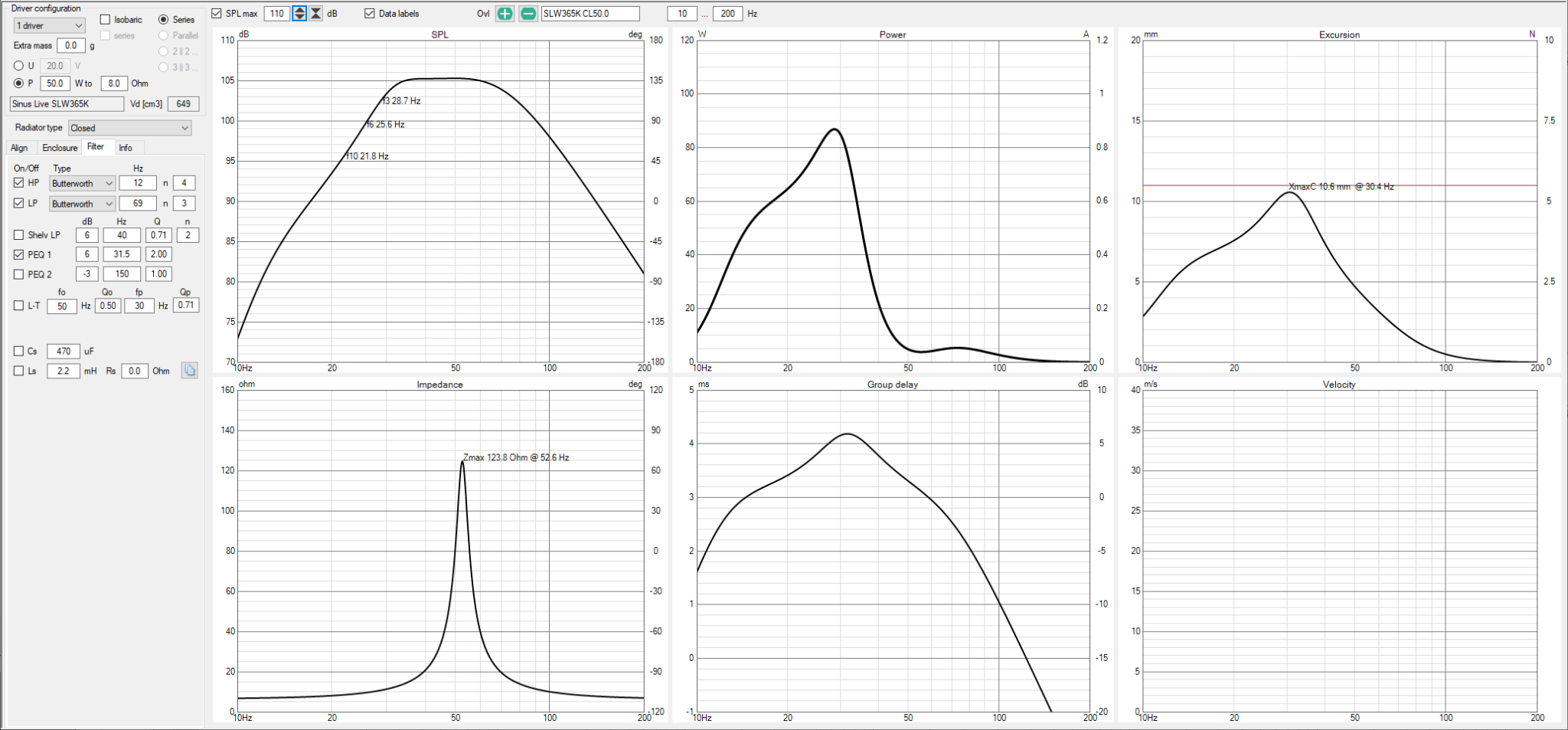Click the Shelv LP Q field showing 0.71
Image resolution: width=1568 pixels, height=730 pixels.
158,235
